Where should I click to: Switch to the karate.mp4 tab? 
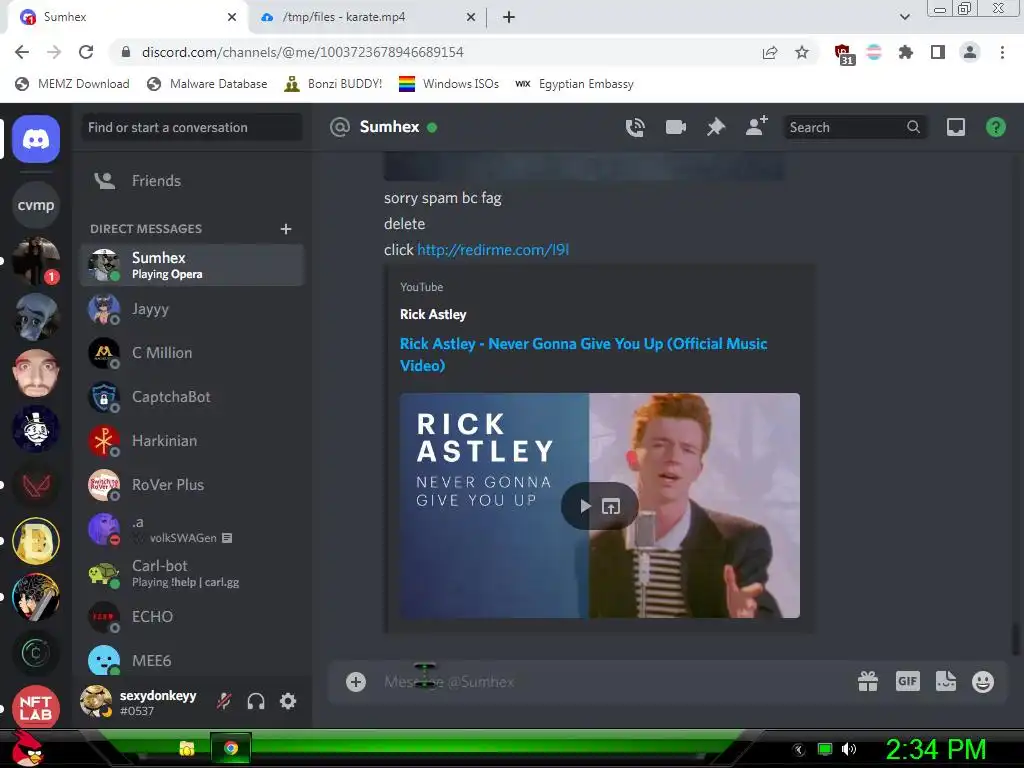tap(368, 17)
